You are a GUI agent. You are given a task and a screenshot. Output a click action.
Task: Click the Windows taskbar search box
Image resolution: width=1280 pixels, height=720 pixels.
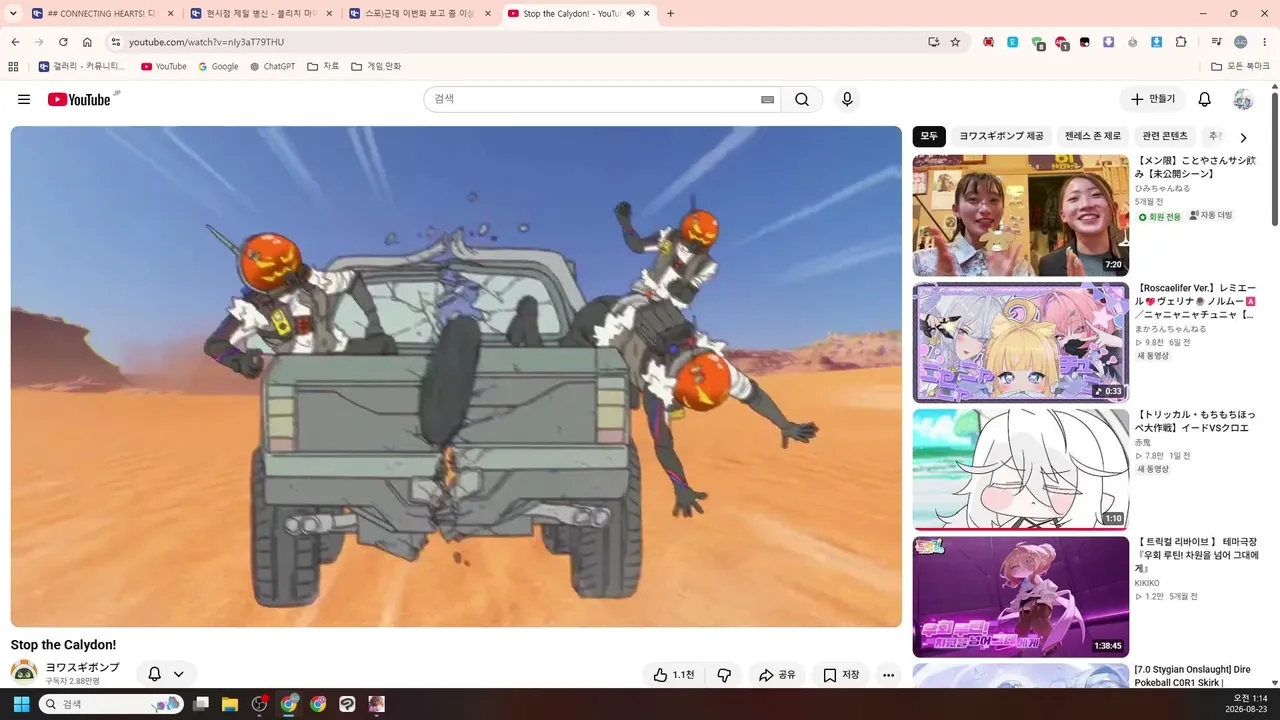click(x=110, y=704)
